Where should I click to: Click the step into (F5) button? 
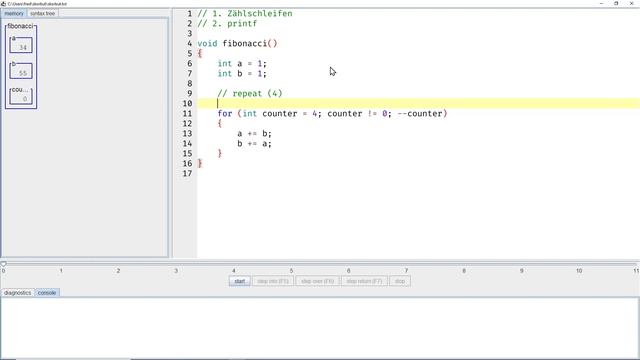point(273,281)
